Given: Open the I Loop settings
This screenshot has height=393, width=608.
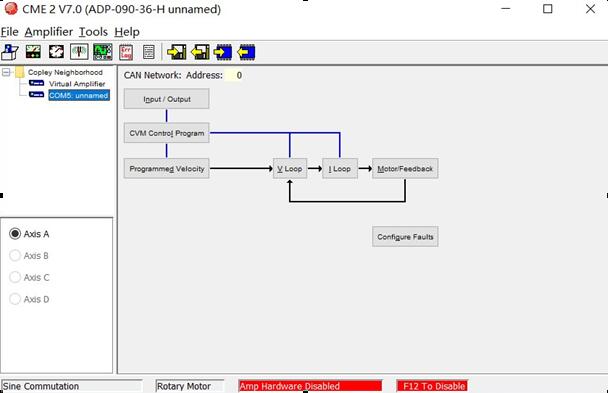Looking at the screenshot, I should [340, 169].
